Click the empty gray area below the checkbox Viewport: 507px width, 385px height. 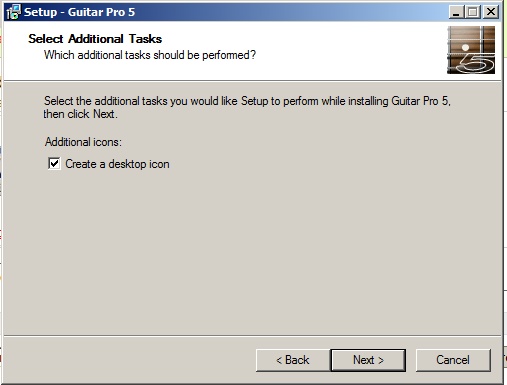click(x=252, y=253)
